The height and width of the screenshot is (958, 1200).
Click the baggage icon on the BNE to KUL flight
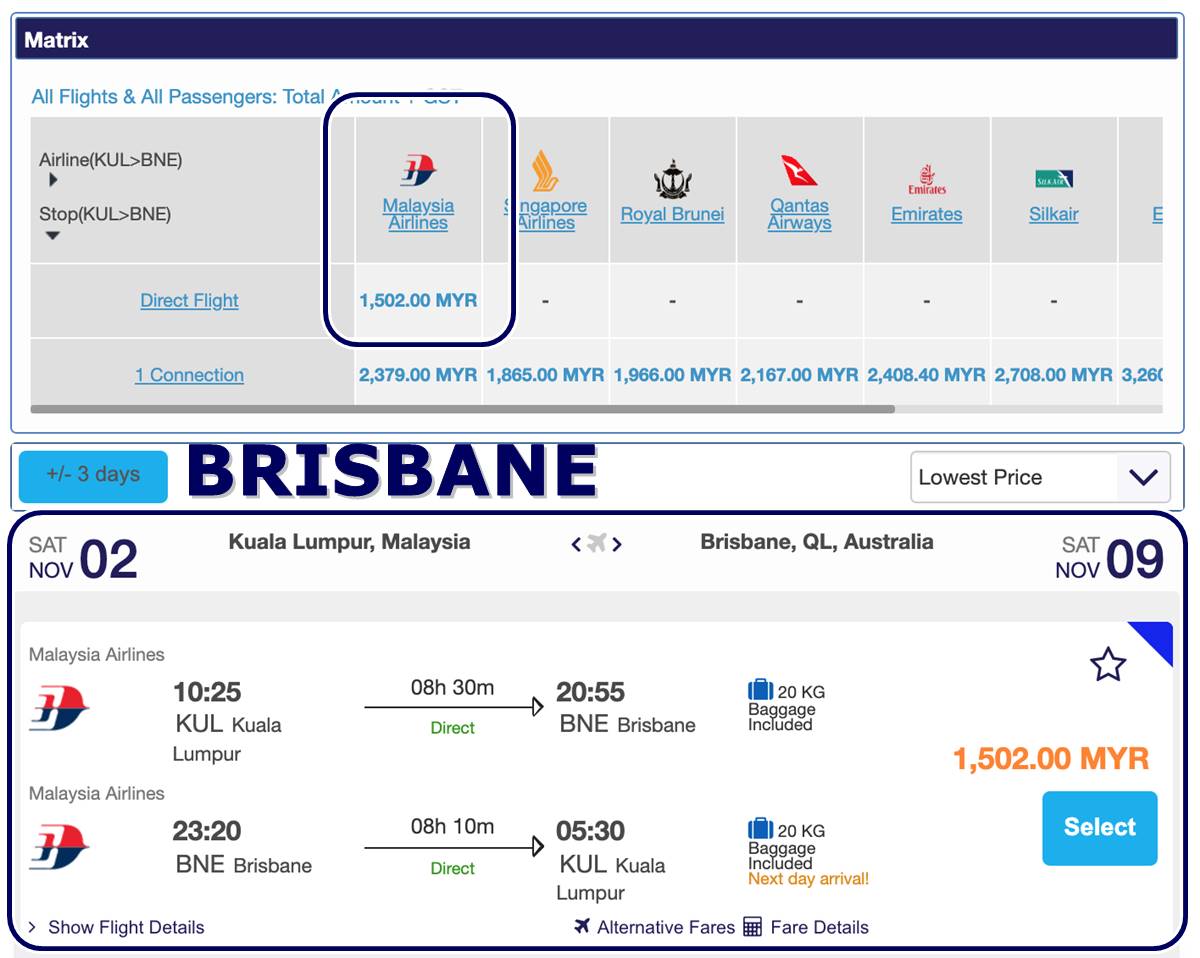760,829
